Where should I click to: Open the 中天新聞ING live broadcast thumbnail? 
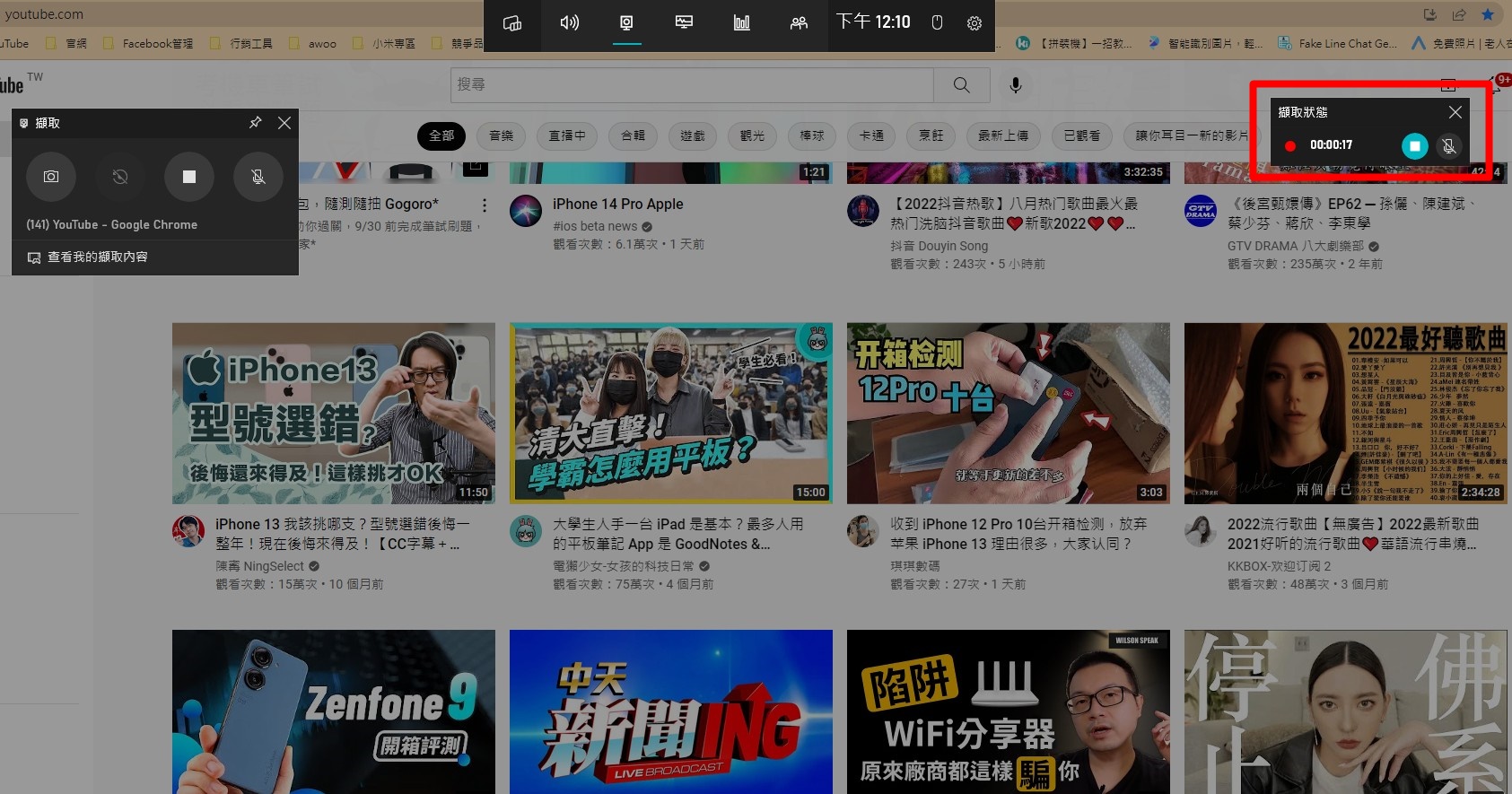(671, 711)
